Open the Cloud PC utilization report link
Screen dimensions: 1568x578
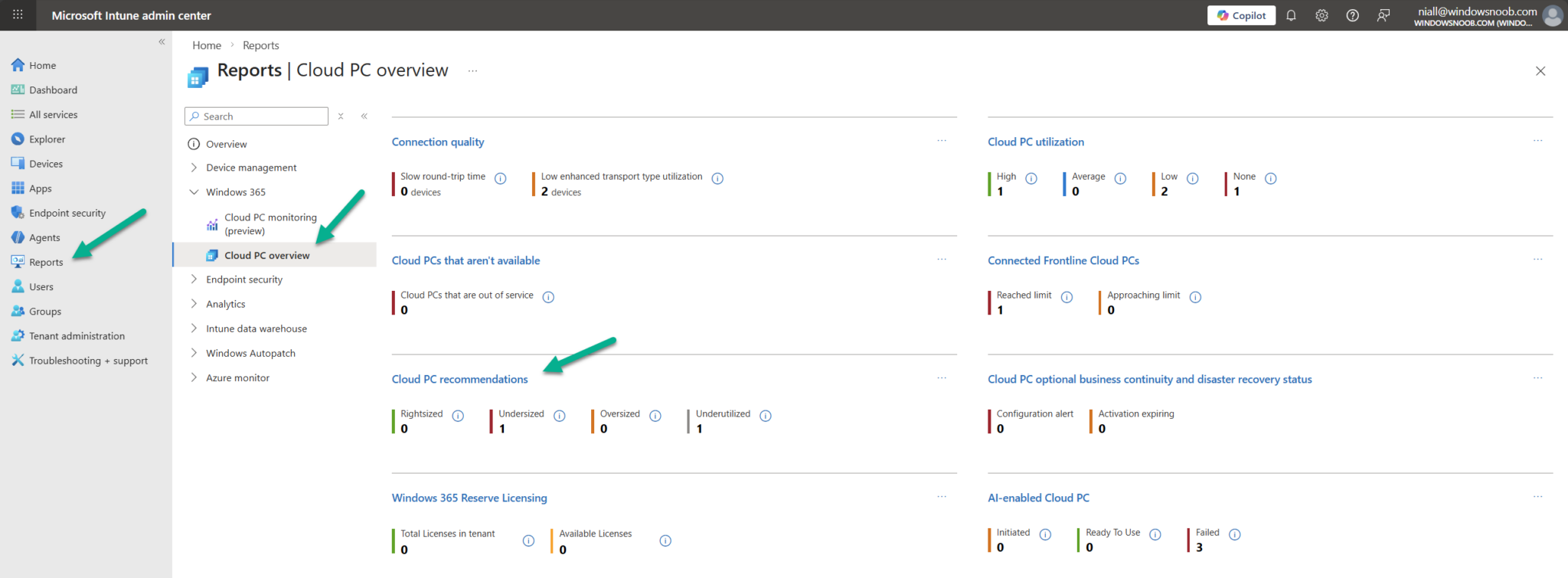pyautogui.click(x=1035, y=142)
